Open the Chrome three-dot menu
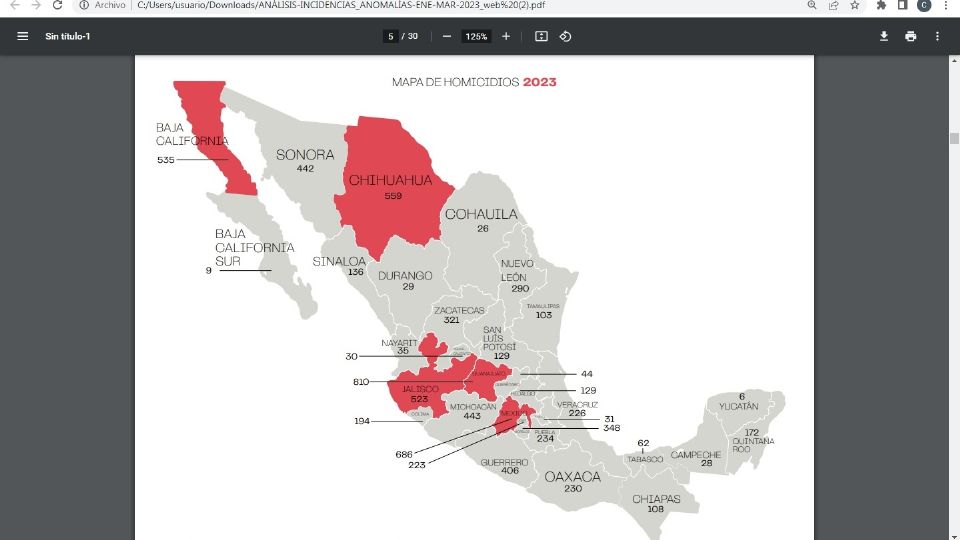The height and width of the screenshot is (540, 960). (x=945, y=5)
